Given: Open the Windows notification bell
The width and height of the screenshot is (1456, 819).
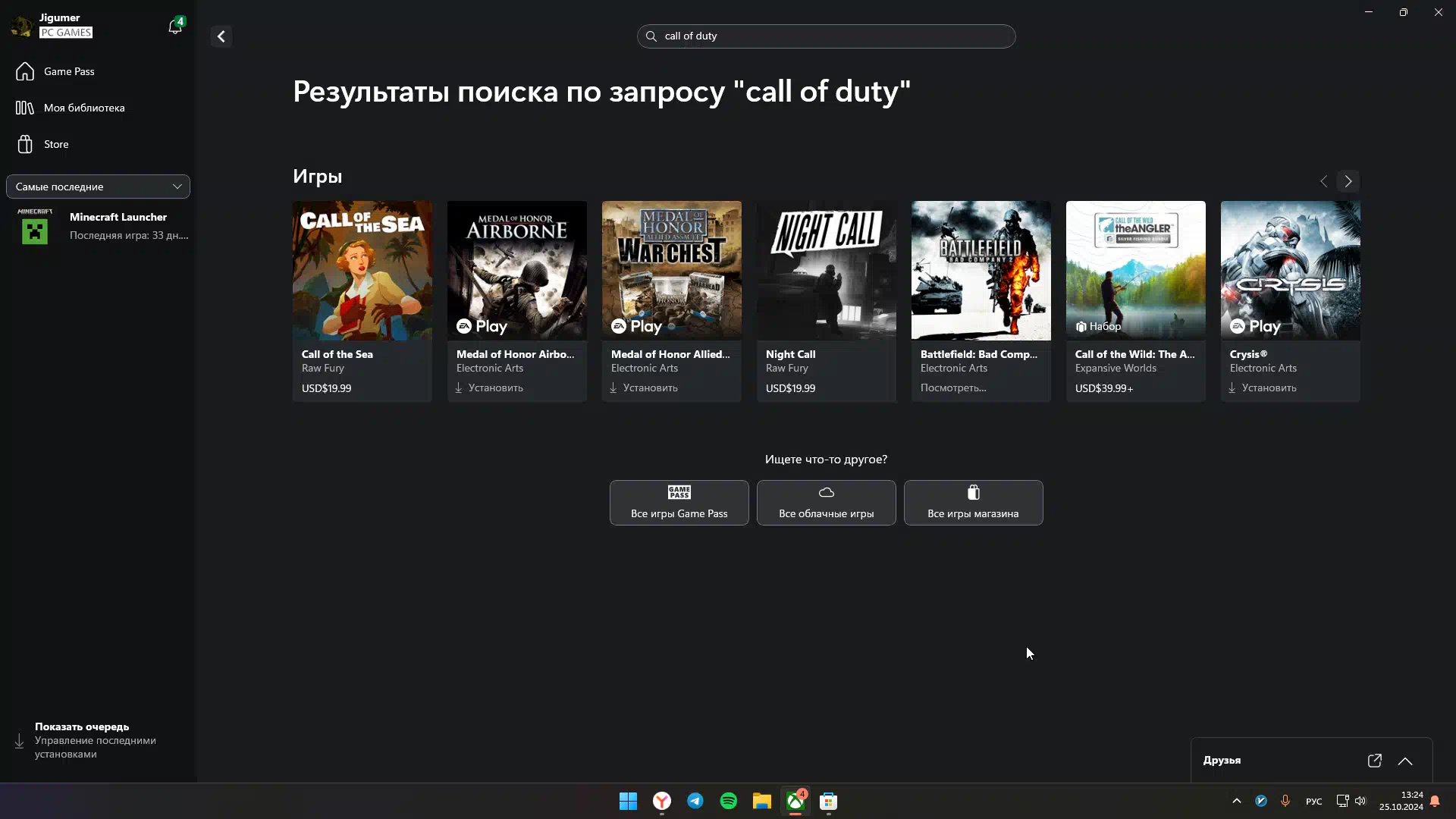Looking at the screenshot, I should click(x=1435, y=801).
